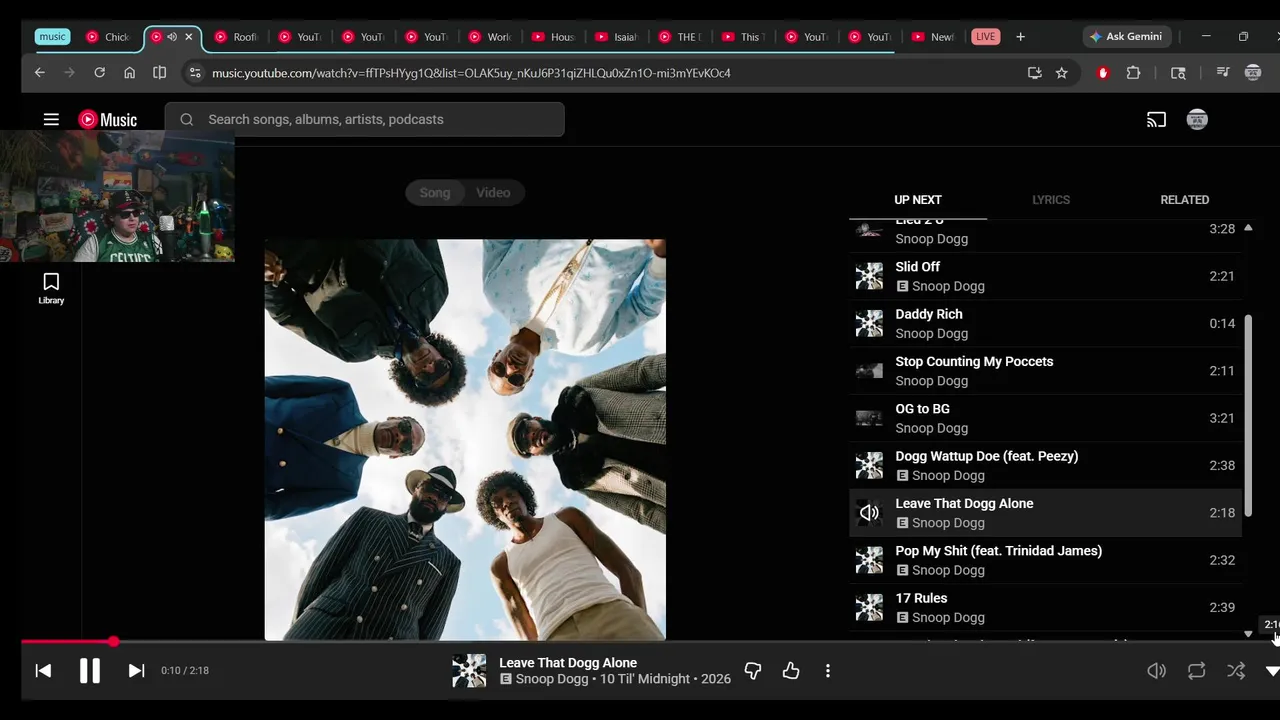Play Dogg Wattup Doe (feat. Peezy)

click(1045, 466)
